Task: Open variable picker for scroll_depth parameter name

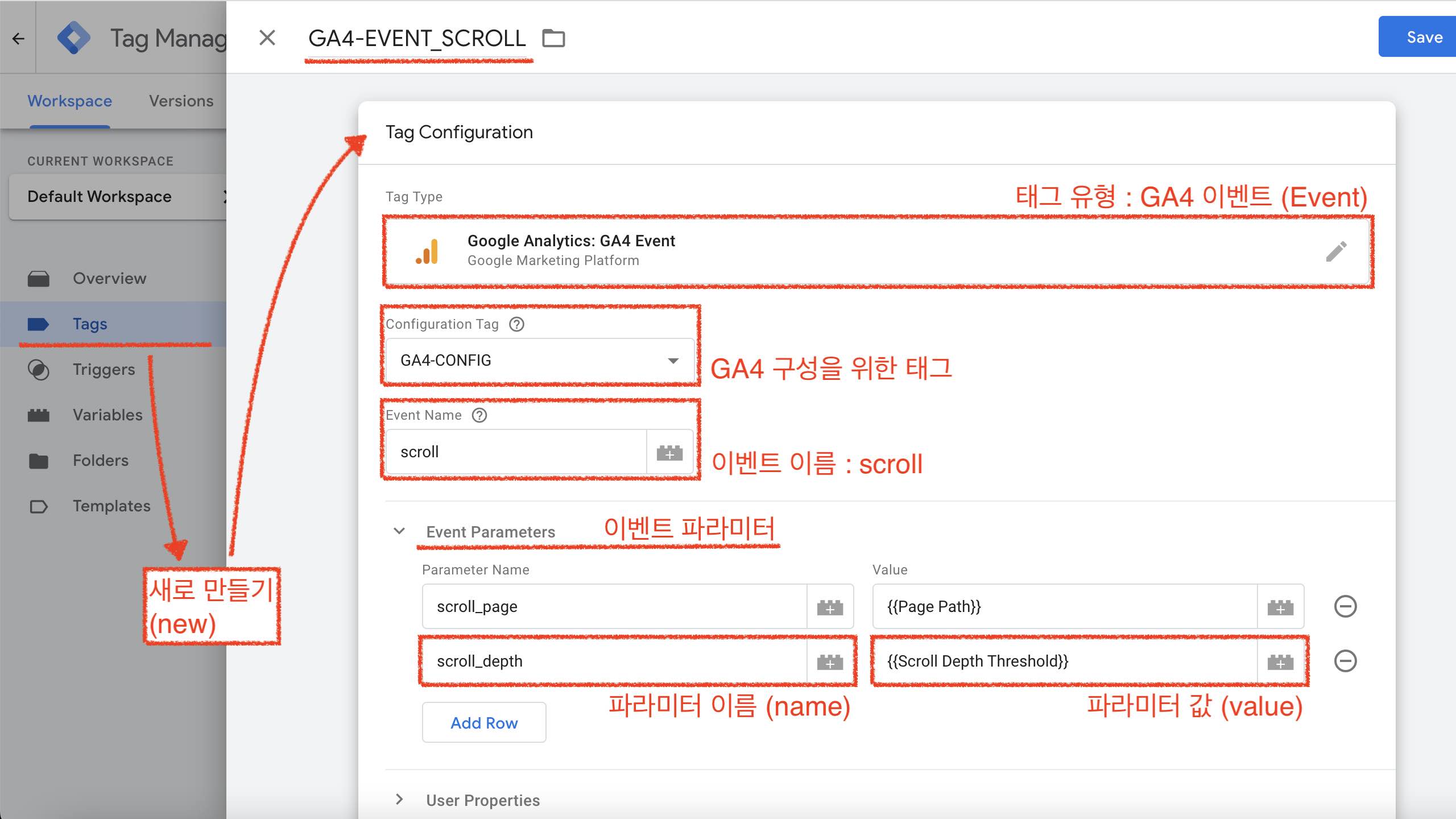Action: (x=830, y=661)
